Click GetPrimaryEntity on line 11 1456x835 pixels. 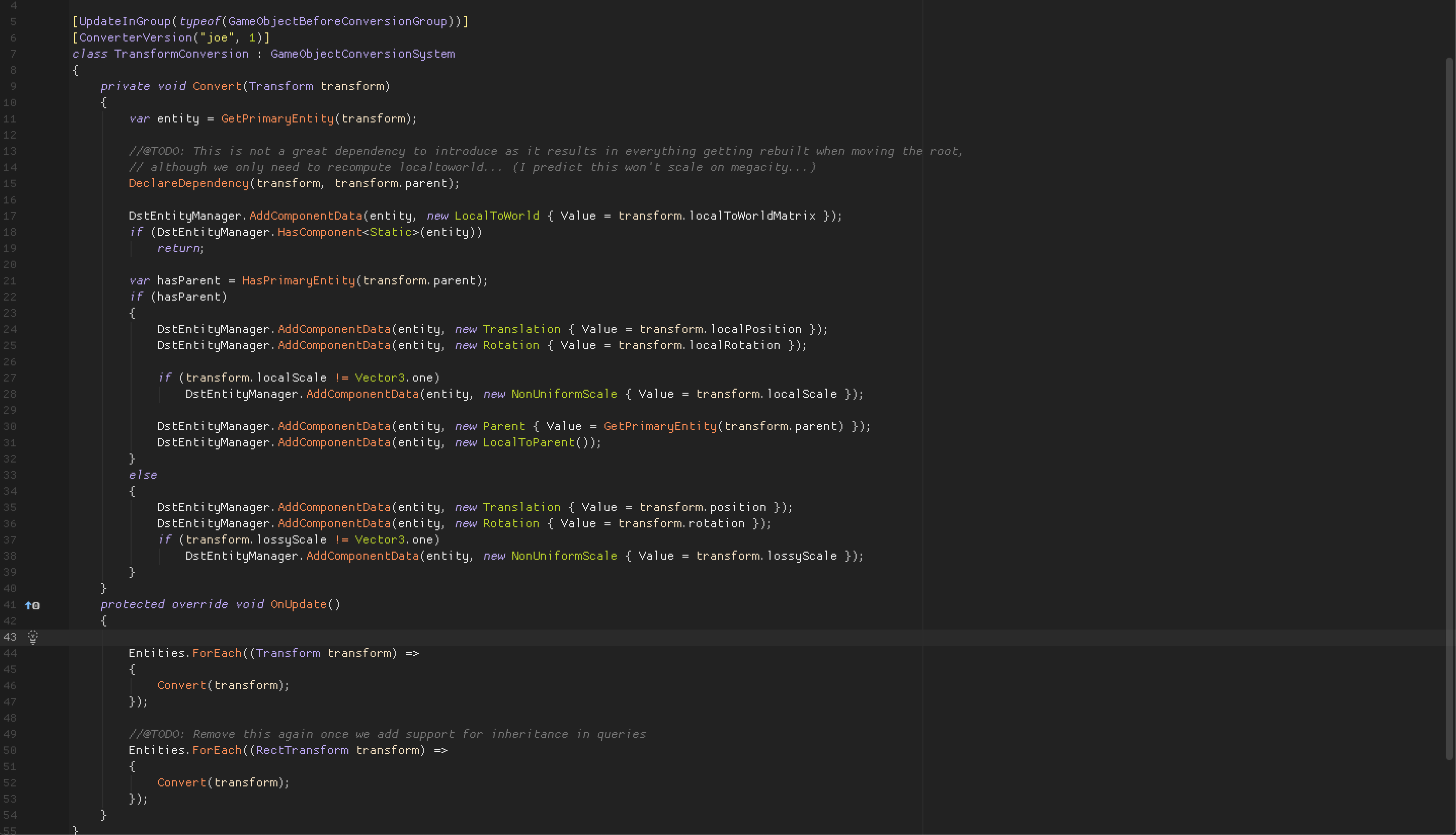pos(277,119)
